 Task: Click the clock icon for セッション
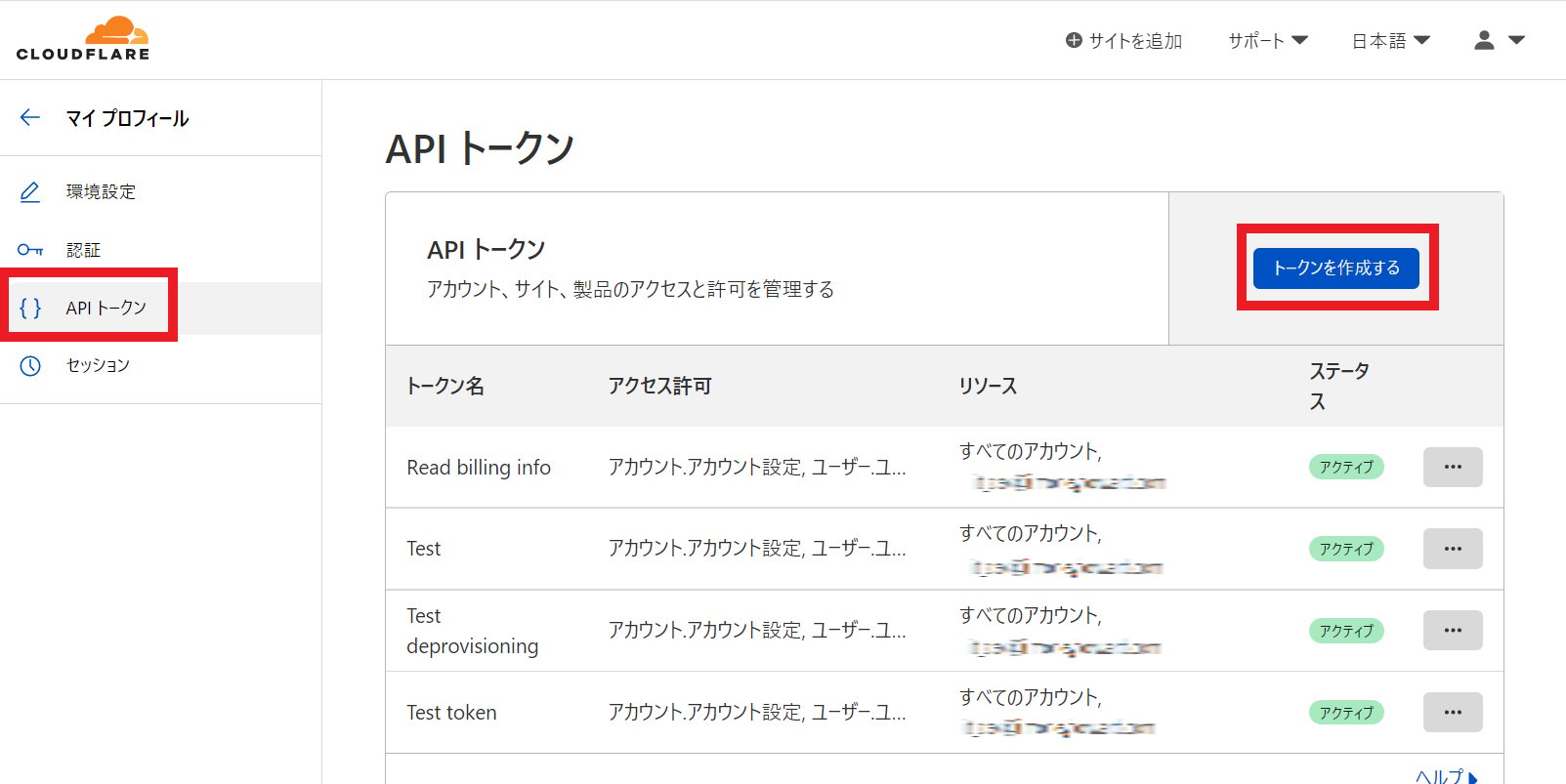pyautogui.click(x=30, y=365)
